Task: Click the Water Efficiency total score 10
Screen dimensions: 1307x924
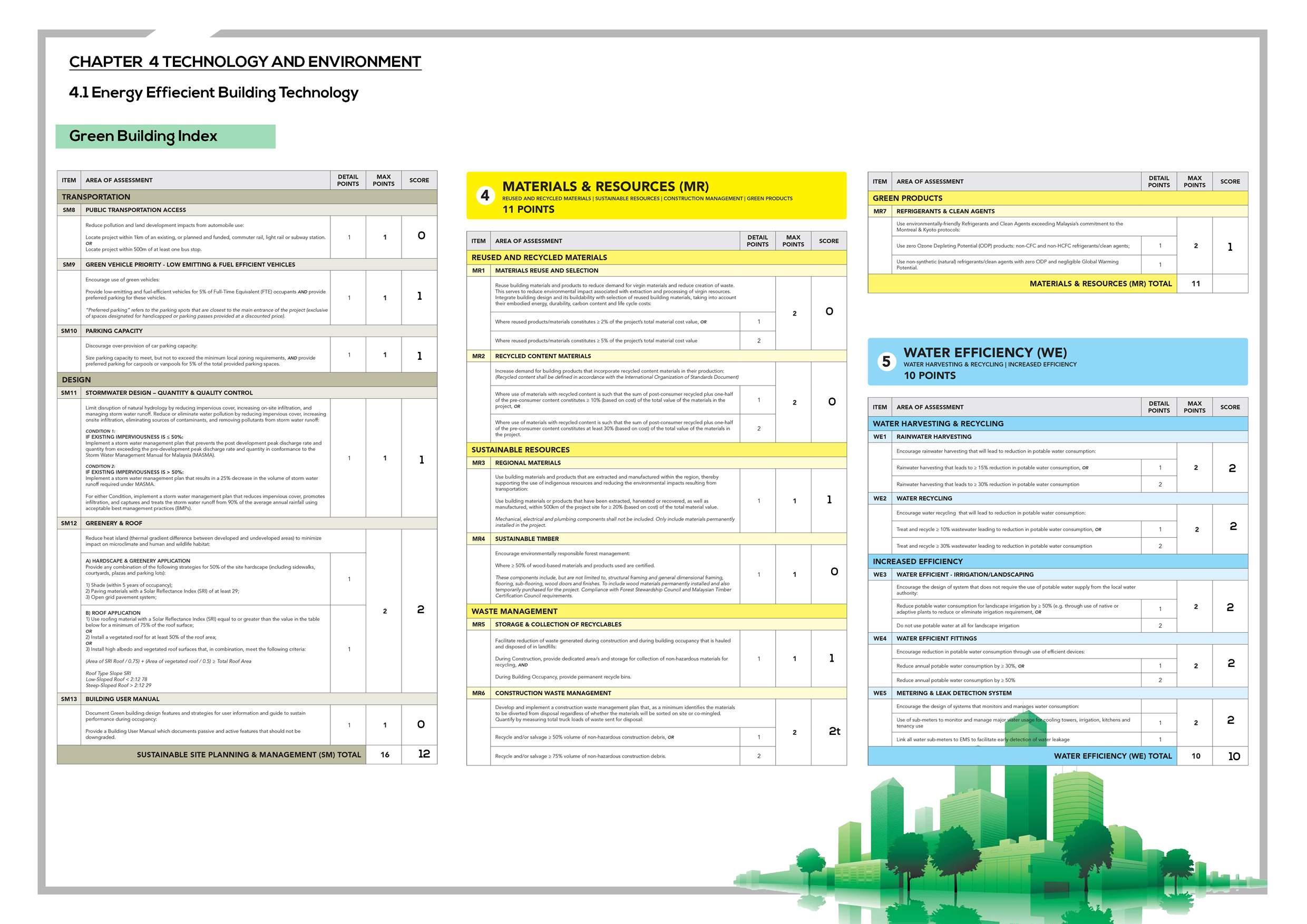Action: [x=1234, y=756]
